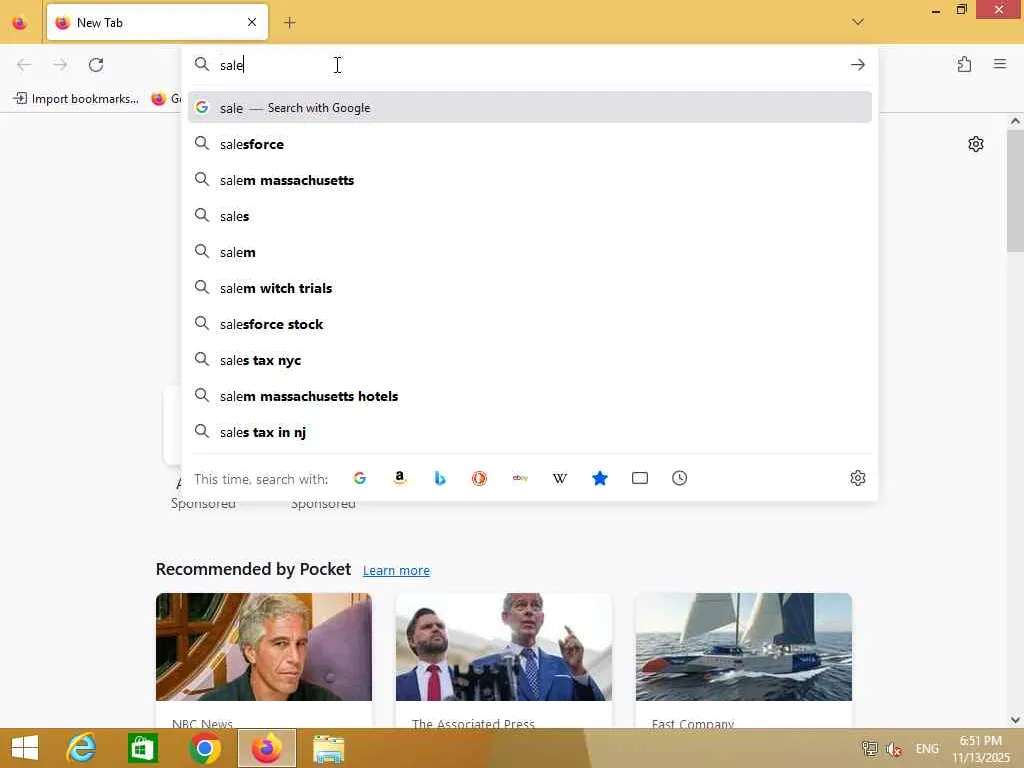The height and width of the screenshot is (768, 1024).
Task: Open File Explorer from taskbar
Action: click(x=328, y=748)
